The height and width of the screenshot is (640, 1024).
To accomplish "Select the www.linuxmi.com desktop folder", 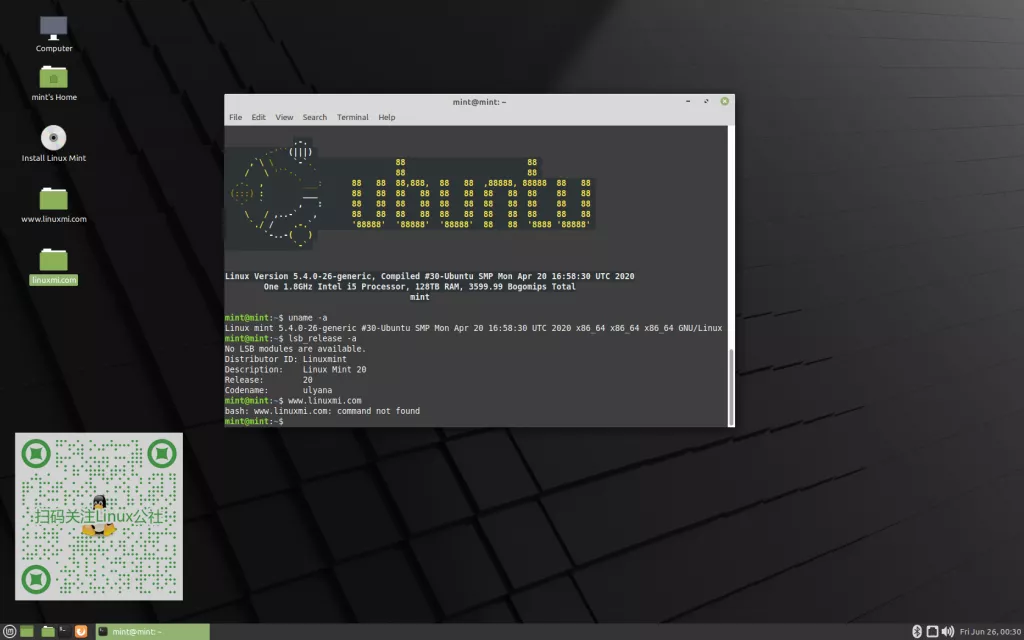I will [54, 205].
